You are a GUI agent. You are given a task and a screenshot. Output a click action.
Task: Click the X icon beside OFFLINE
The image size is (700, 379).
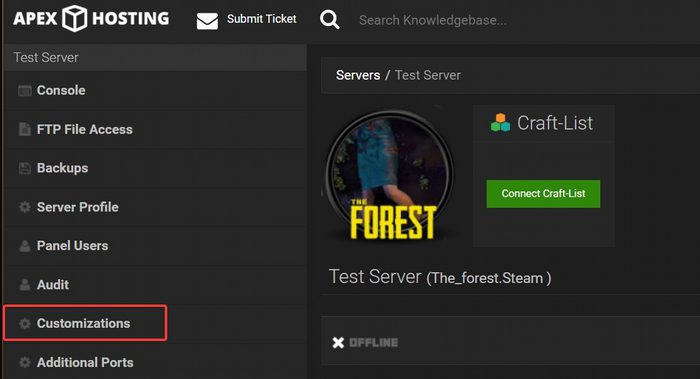[338, 342]
